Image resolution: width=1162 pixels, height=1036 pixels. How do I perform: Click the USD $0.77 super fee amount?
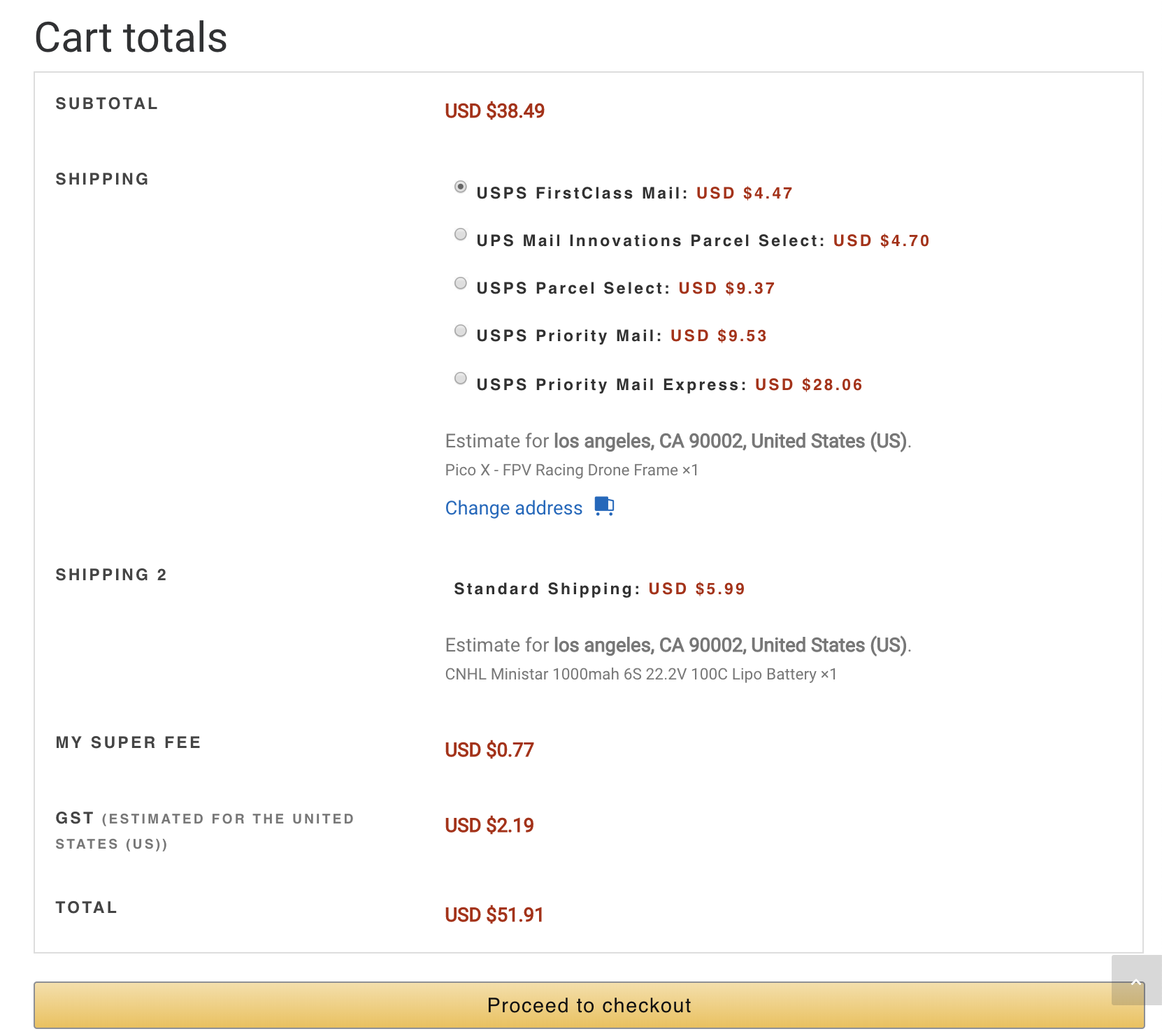tap(489, 749)
